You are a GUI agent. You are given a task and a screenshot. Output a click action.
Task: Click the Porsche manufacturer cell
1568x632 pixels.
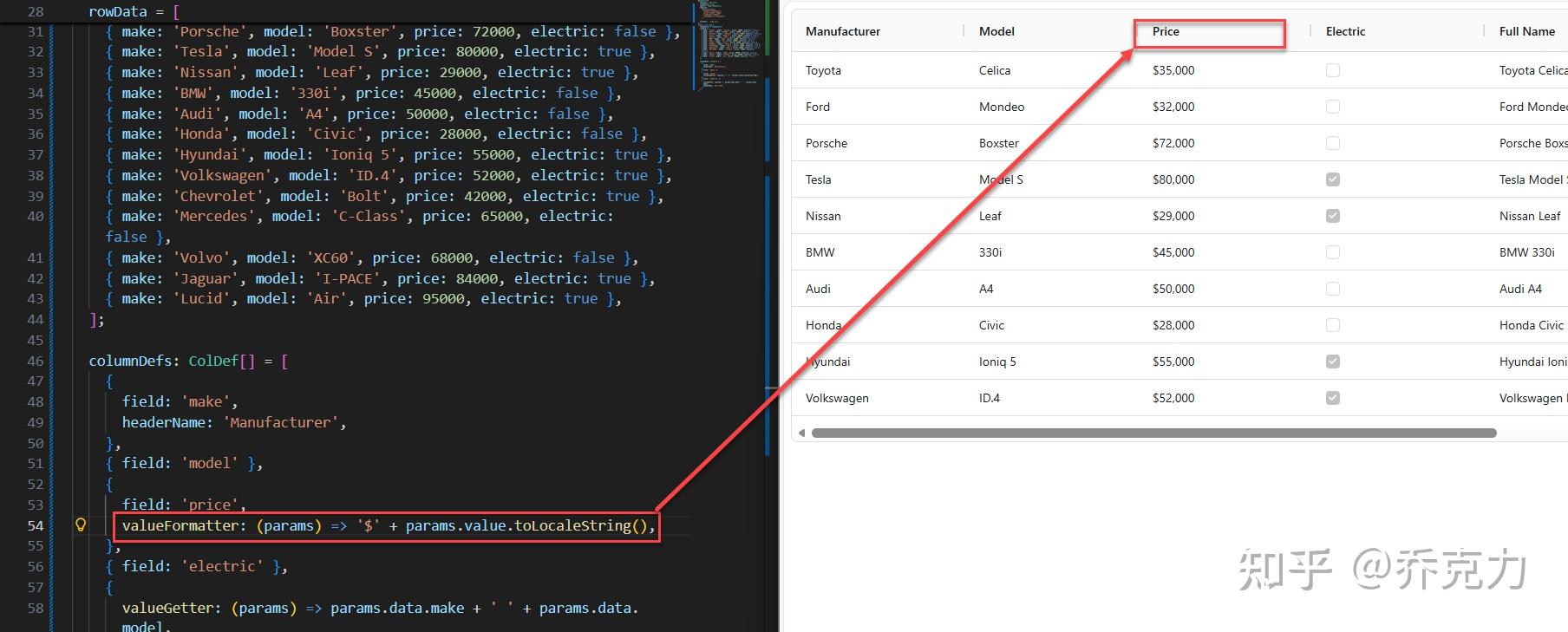[826, 143]
